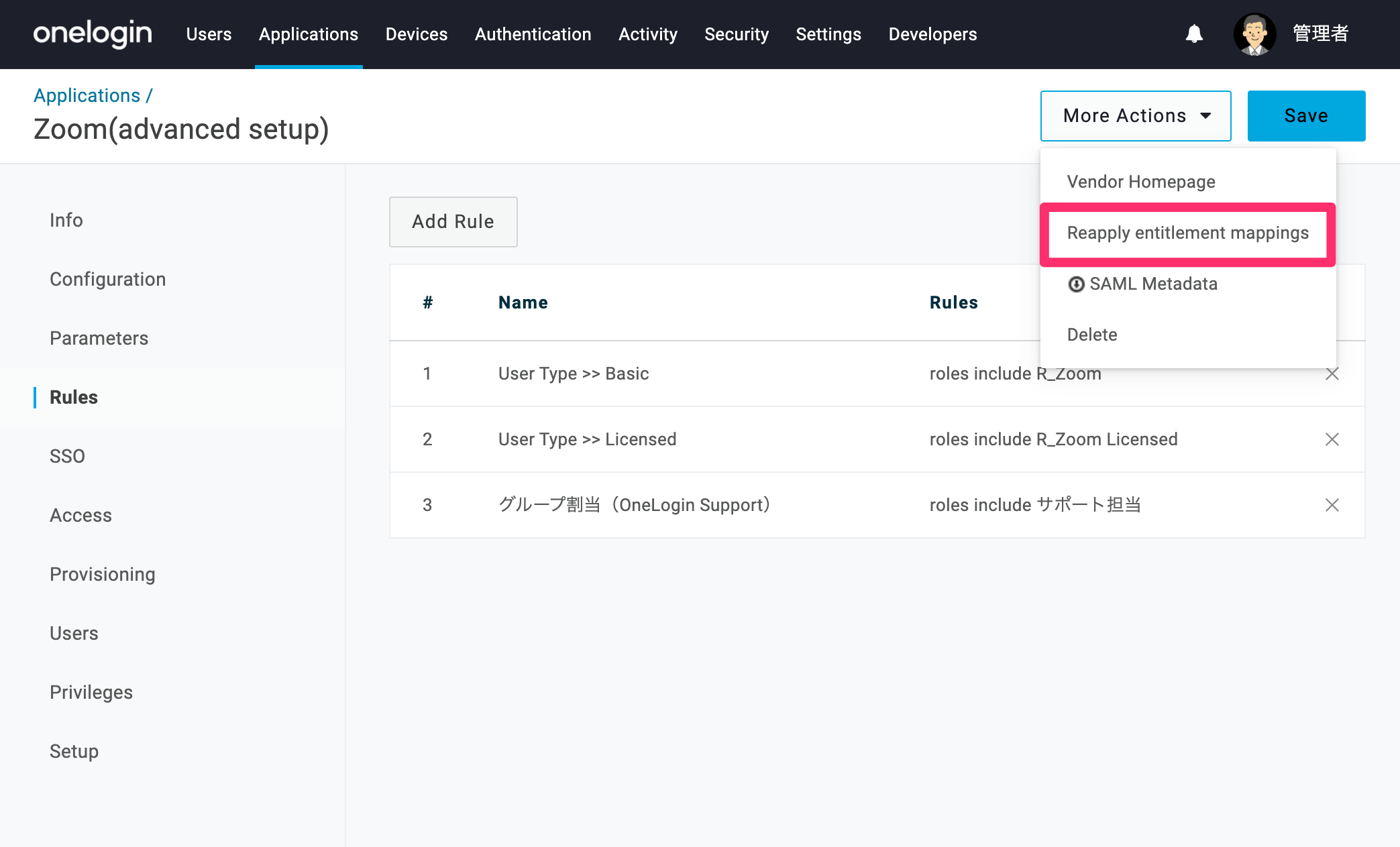Open the Settings navigation menu

click(828, 34)
